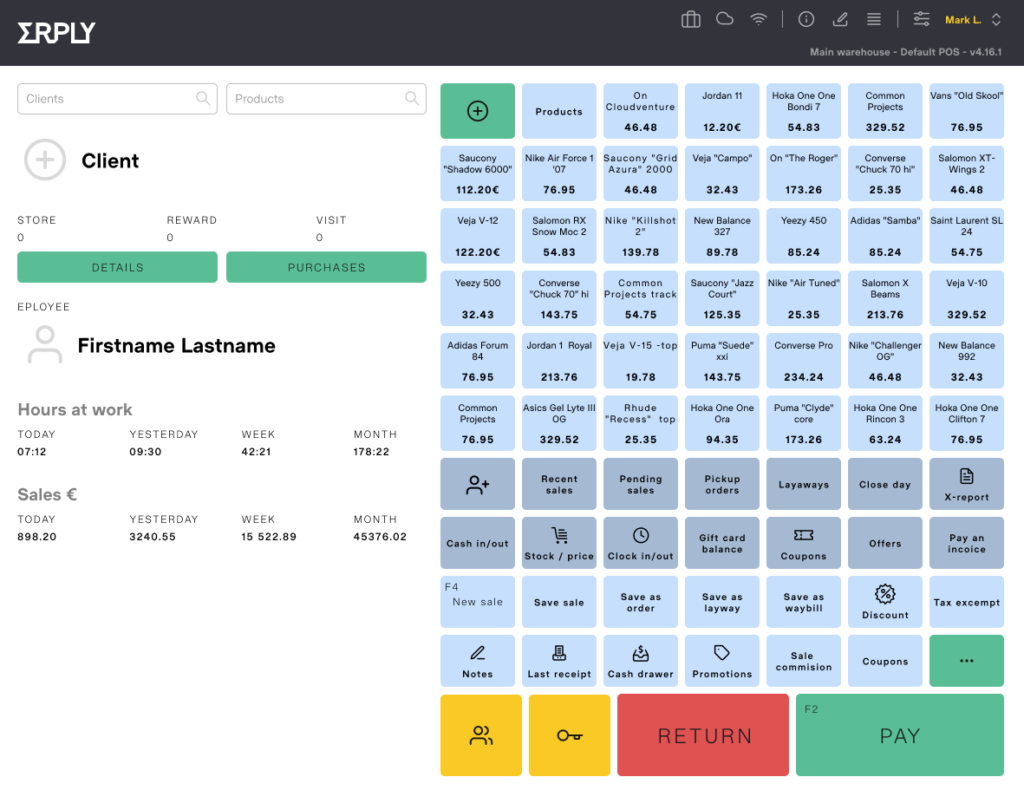Image resolution: width=1024 pixels, height=790 pixels.
Task: Add On Cloudventure to the sale
Action: point(640,111)
